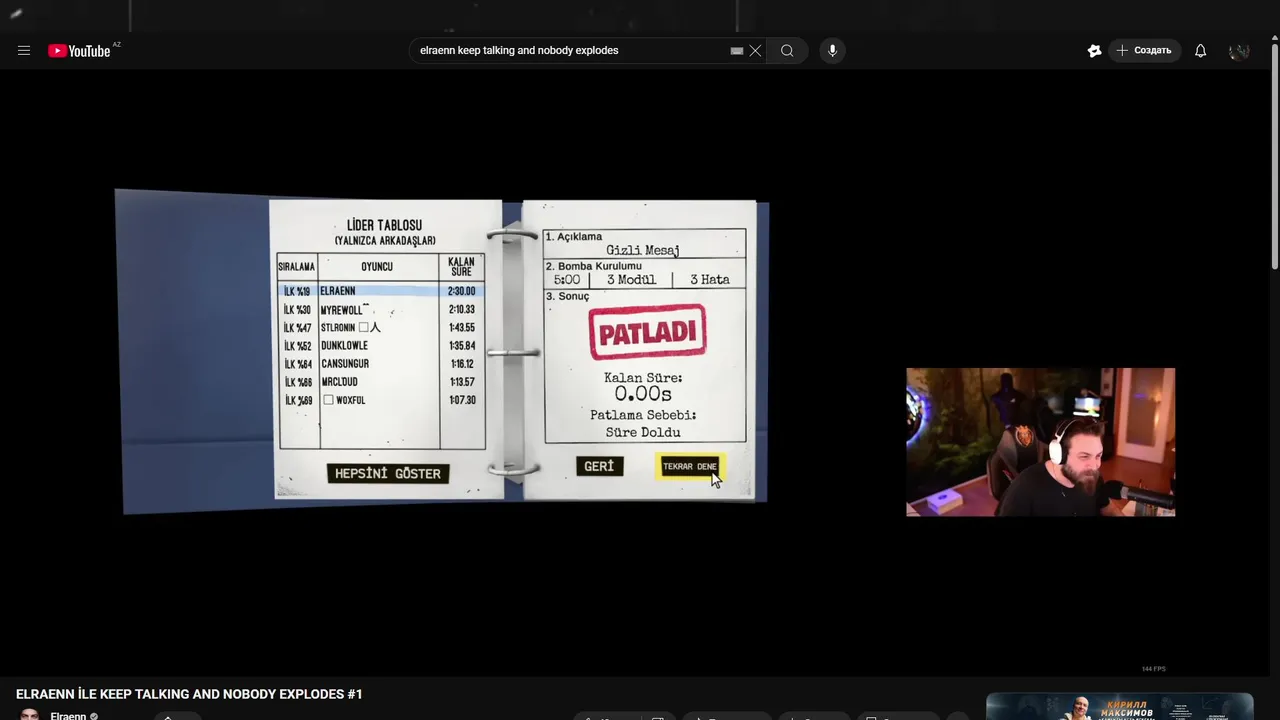This screenshot has width=1280, height=720.
Task: Clear the search query with X
Action: pyautogui.click(x=756, y=51)
